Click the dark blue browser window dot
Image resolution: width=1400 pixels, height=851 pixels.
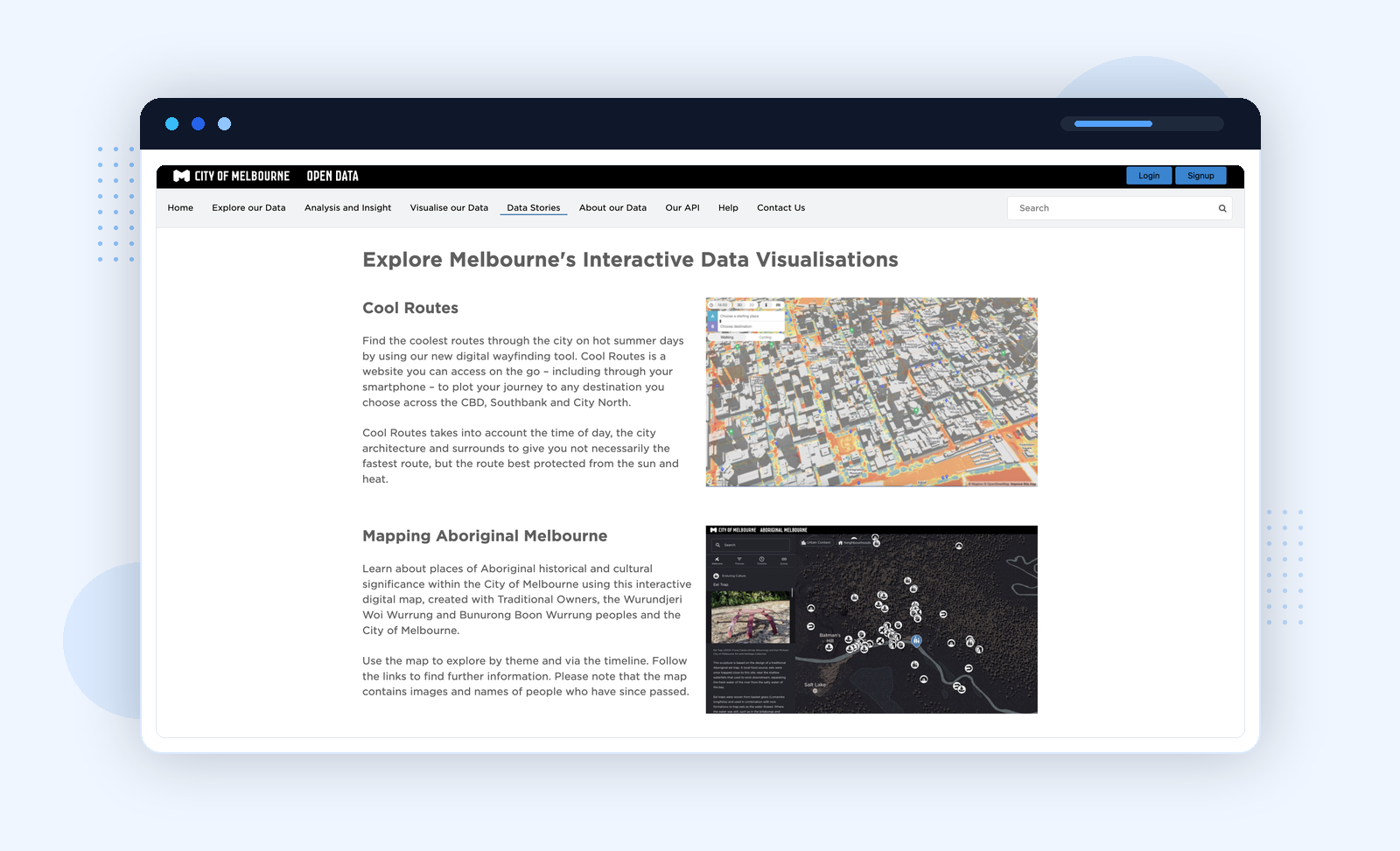(199, 124)
